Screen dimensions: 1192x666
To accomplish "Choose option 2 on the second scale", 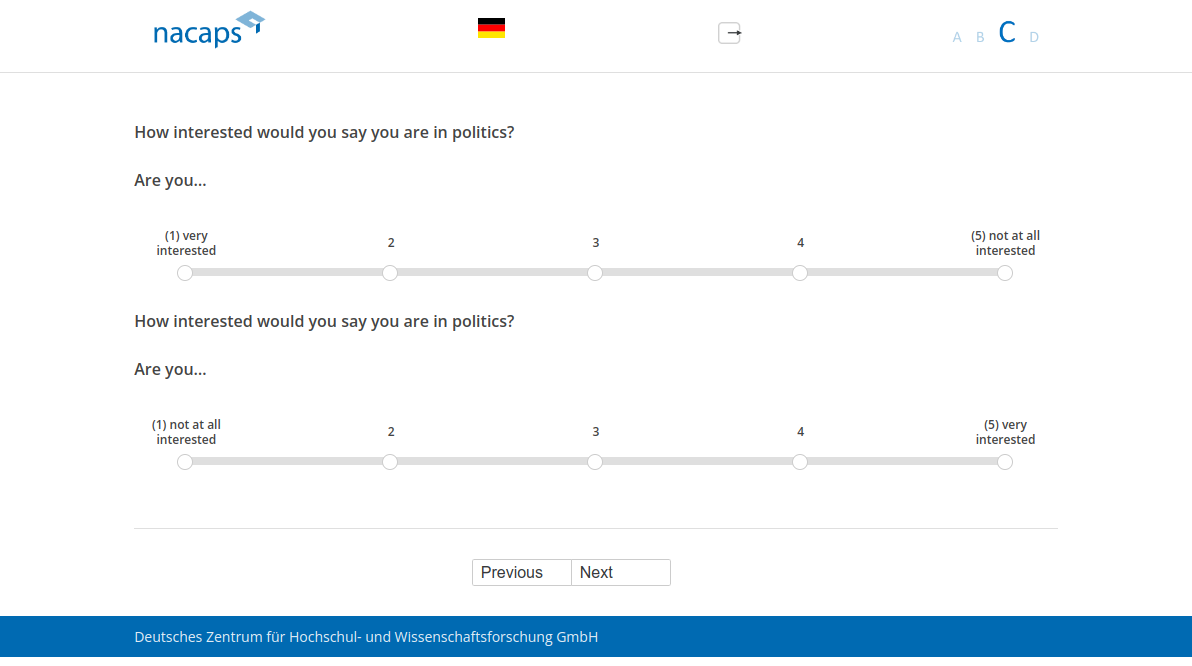I will click(x=390, y=462).
